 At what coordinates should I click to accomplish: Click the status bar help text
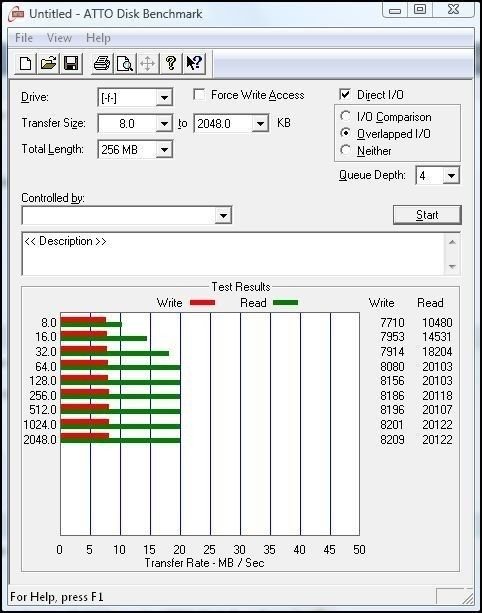(x=57, y=597)
